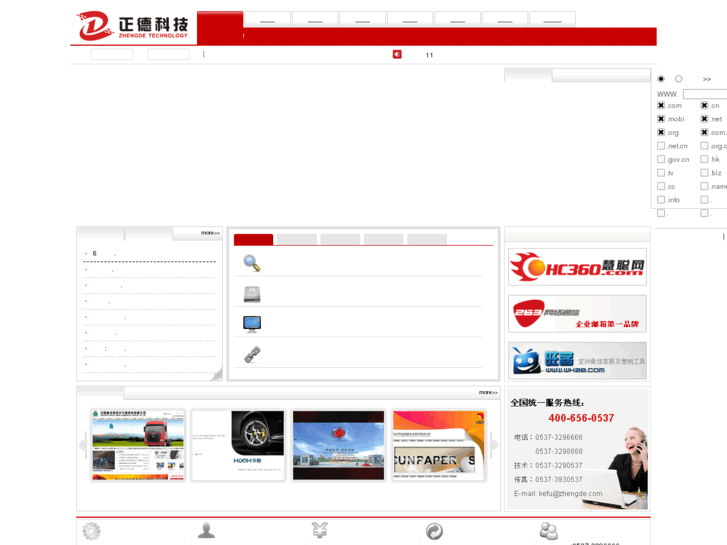Viewport: 727px width, 545px height.
Task: Uncheck the .mobi domain checkbox
Action: point(661,119)
